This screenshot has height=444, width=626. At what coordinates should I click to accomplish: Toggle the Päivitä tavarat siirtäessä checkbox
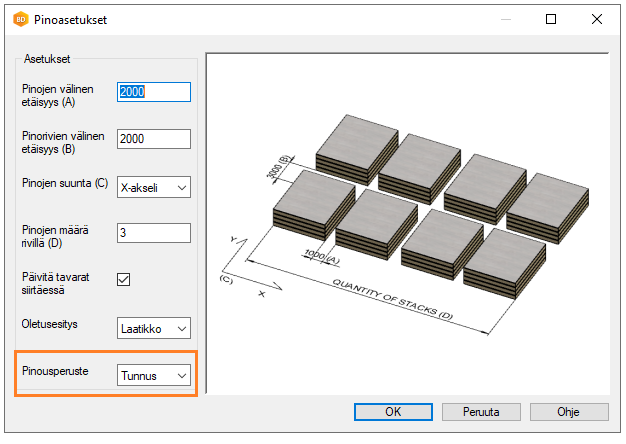click(124, 280)
